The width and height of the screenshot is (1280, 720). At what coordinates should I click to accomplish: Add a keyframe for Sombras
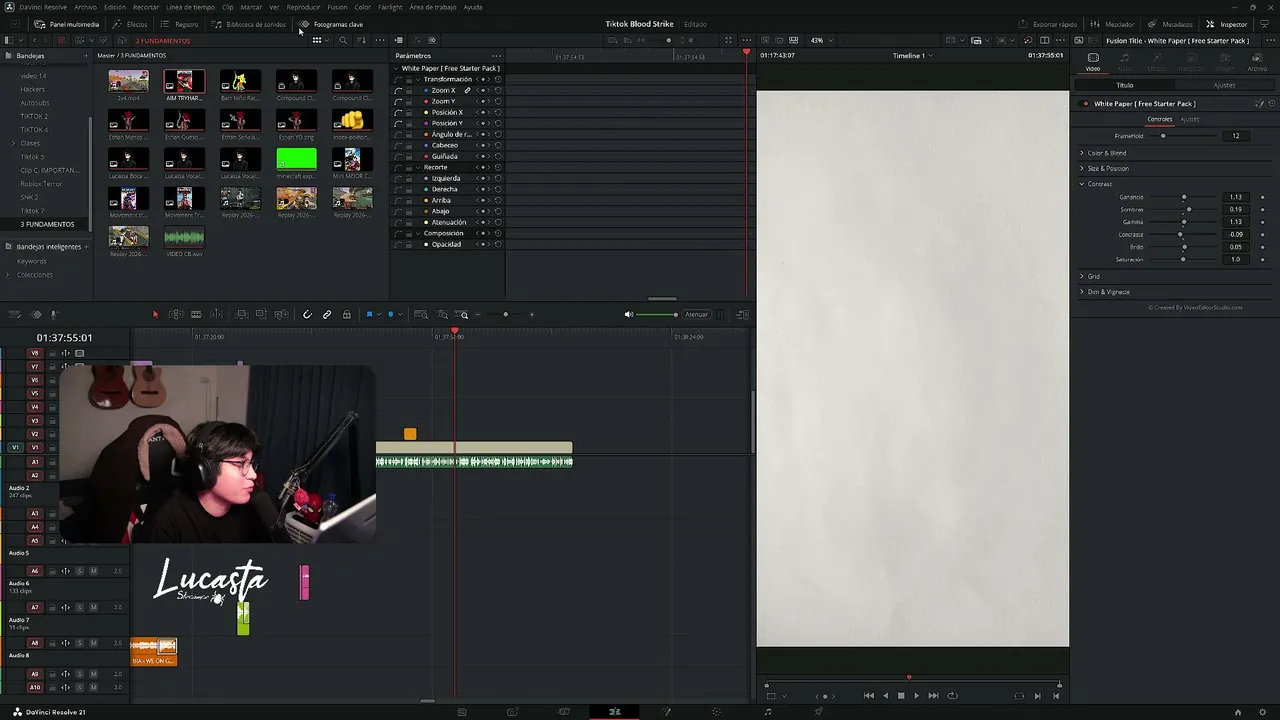coord(1263,210)
